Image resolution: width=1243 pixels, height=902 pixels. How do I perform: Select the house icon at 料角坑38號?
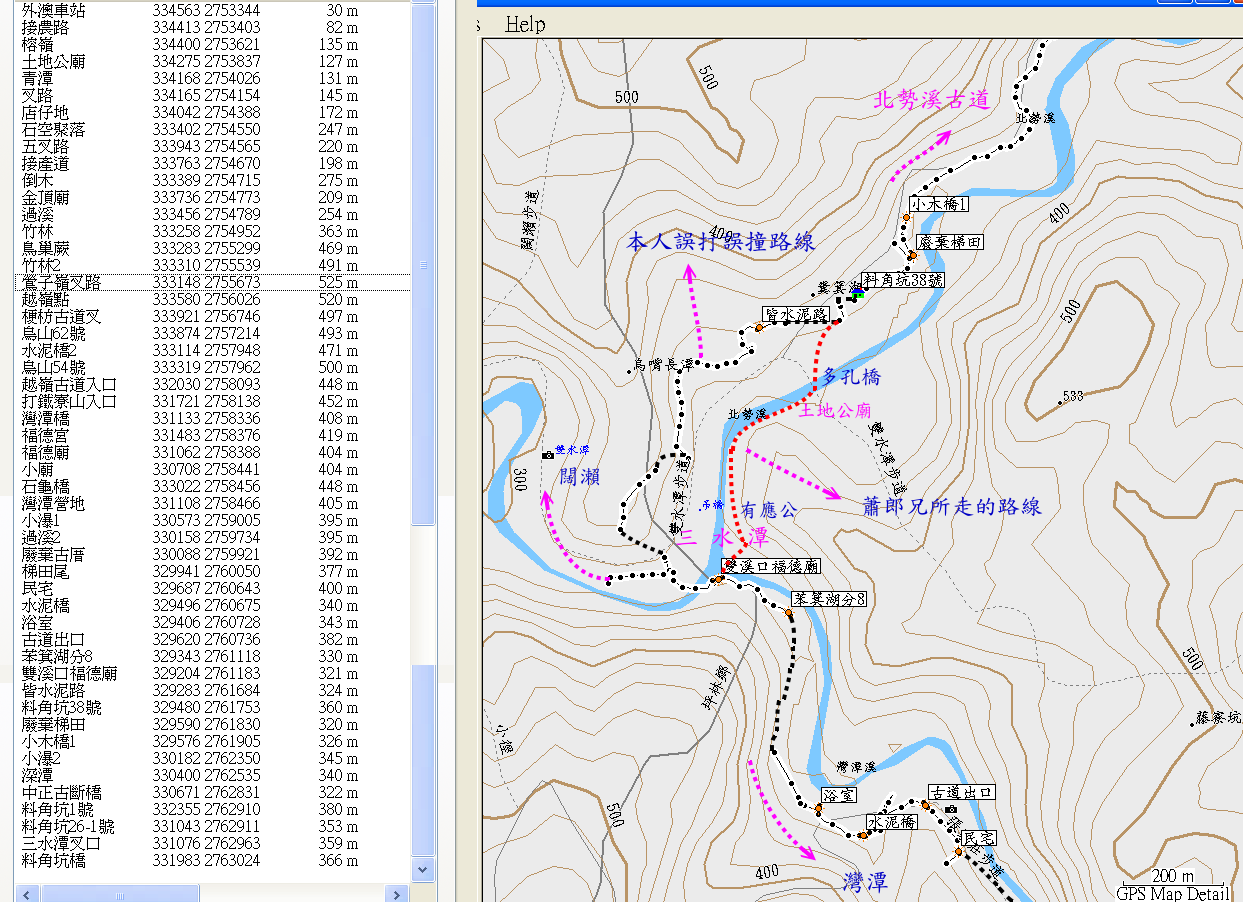pos(857,291)
